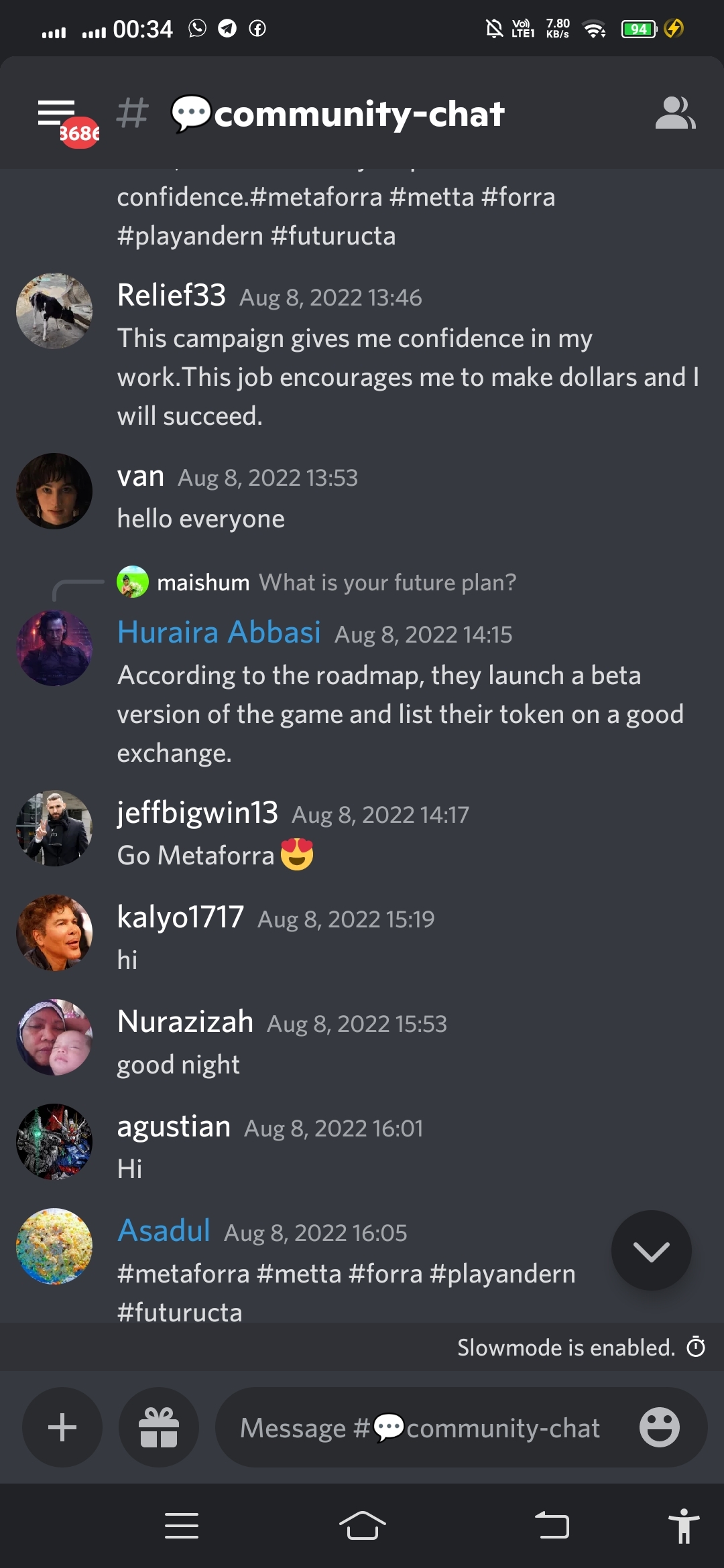Select the heart-eyes emoji in jeffbigwin13's message
The height and width of the screenshot is (1568, 724).
[297, 854]
